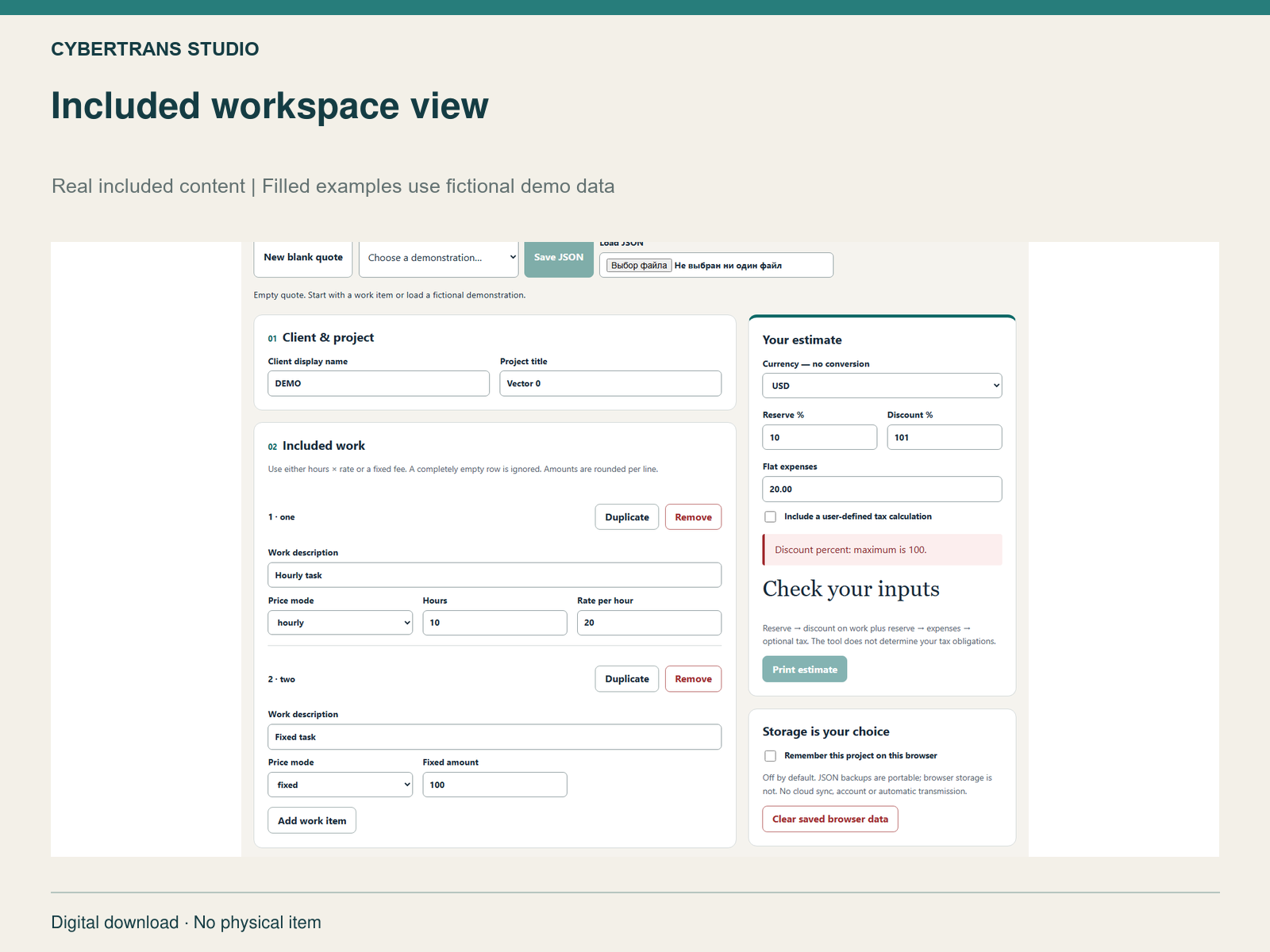This screenshot has height=952, width=1270.
Task: Save the quote with Save JSON
Action: (x=559, y=259)
